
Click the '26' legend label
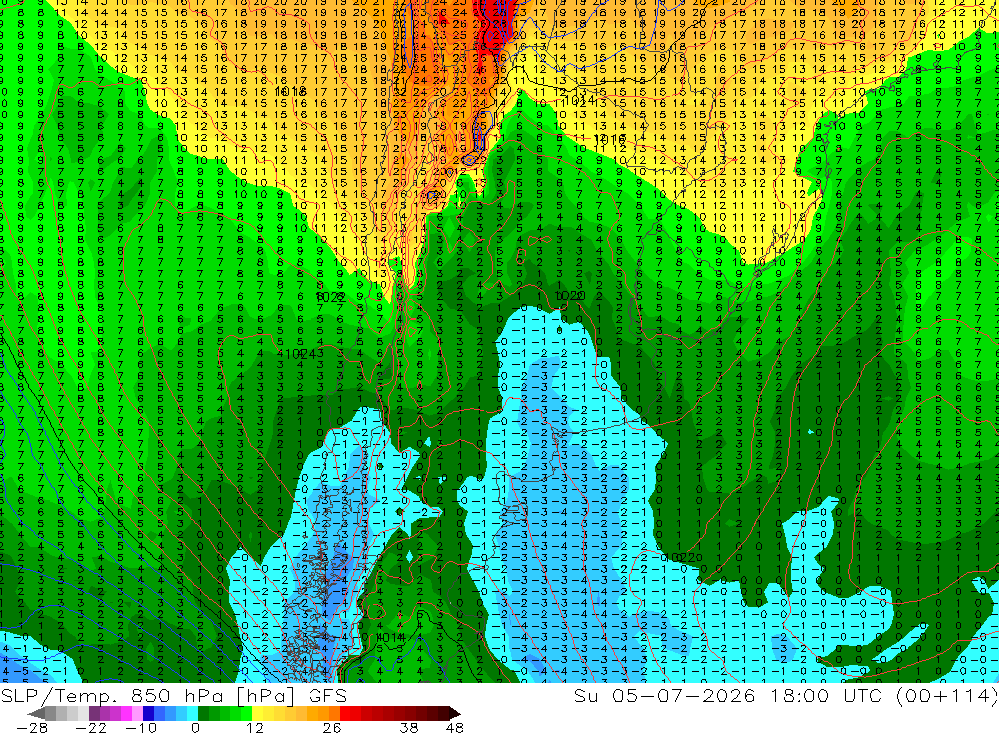coord(331,727)
